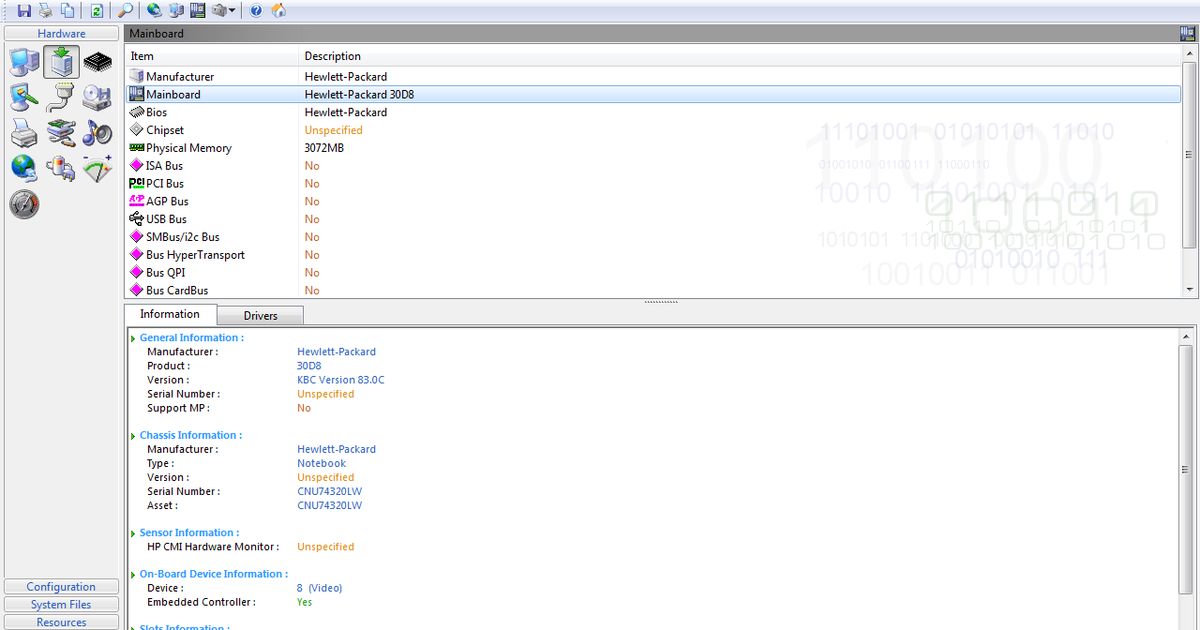Click the Print toolbar icon
The width and height of the screenshot is (1200, 630).
tap(44, 10)
